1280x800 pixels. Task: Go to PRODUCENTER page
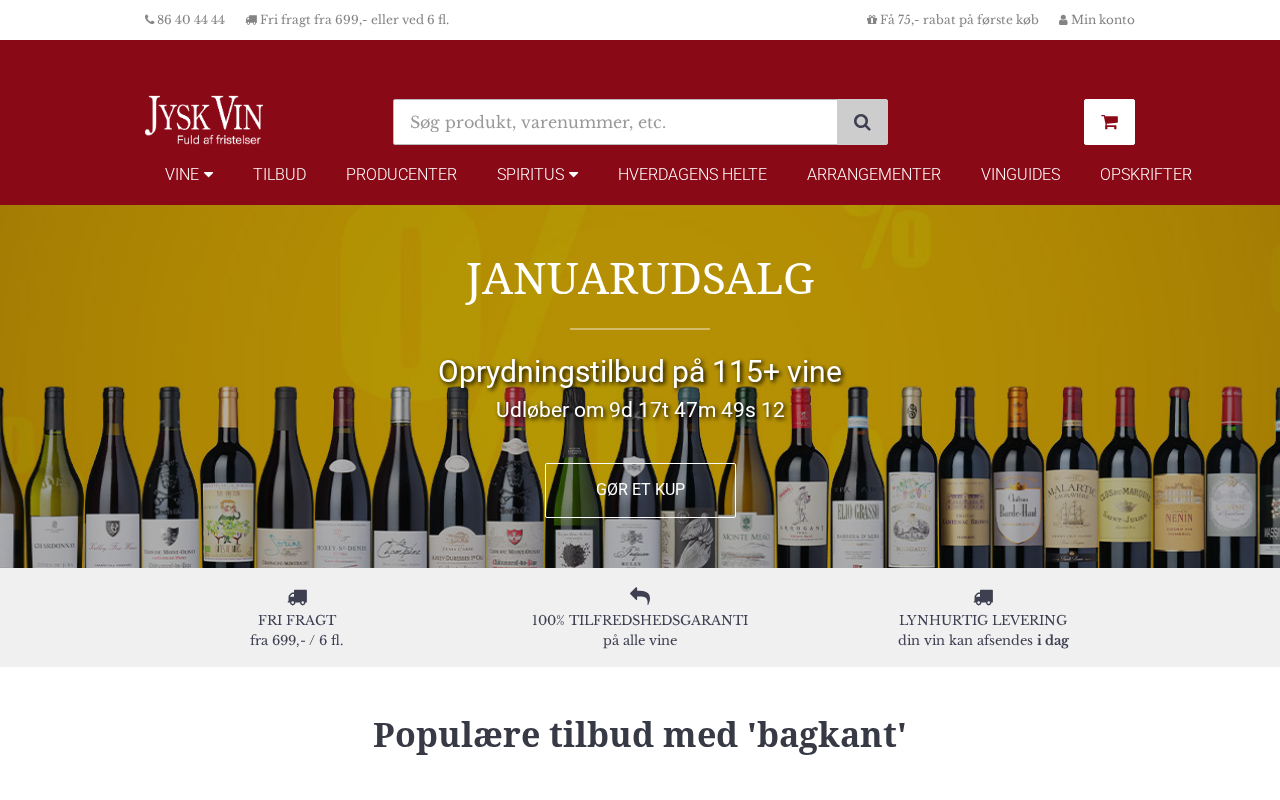(x=401, y=174)
